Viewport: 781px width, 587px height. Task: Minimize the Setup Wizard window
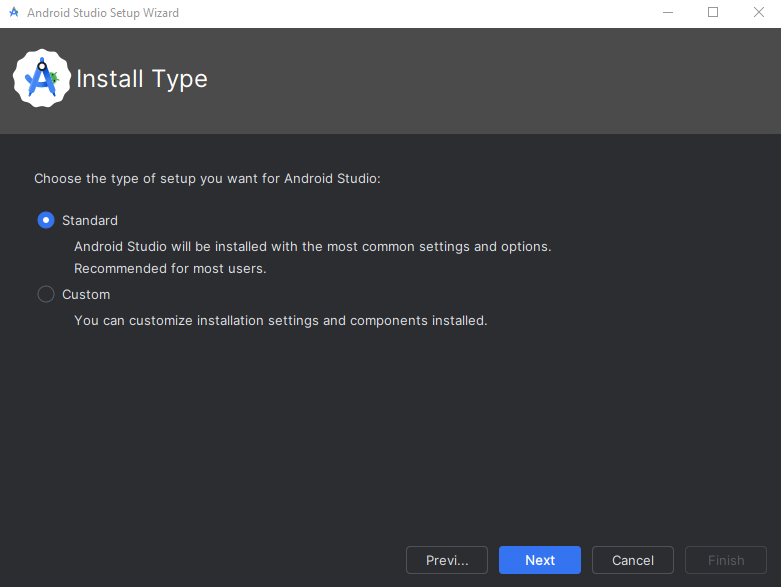click(x=668, y=12)
